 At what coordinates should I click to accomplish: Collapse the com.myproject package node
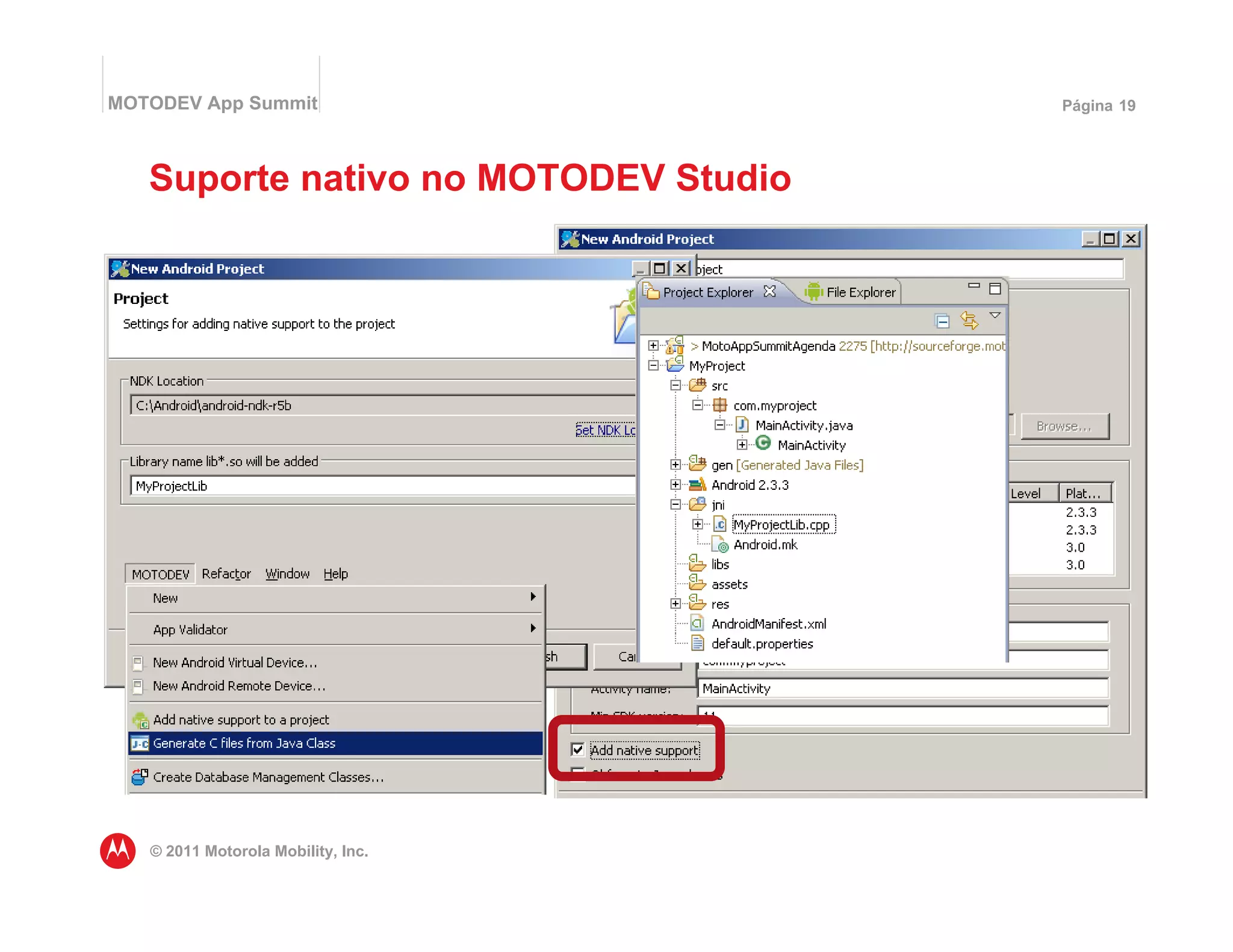[697, 405]
